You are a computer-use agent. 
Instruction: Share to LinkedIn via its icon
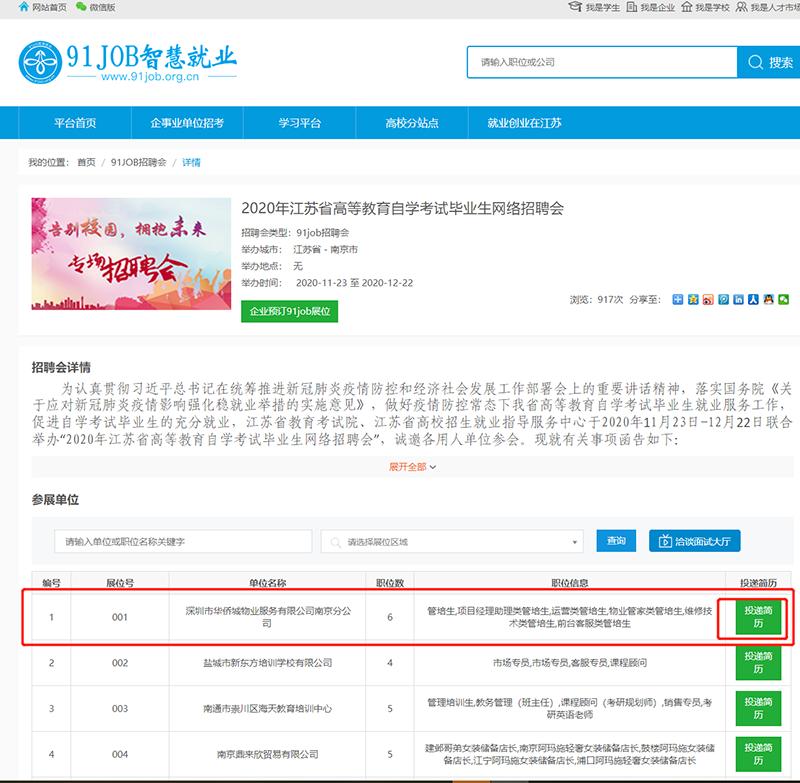pos(739,299)
